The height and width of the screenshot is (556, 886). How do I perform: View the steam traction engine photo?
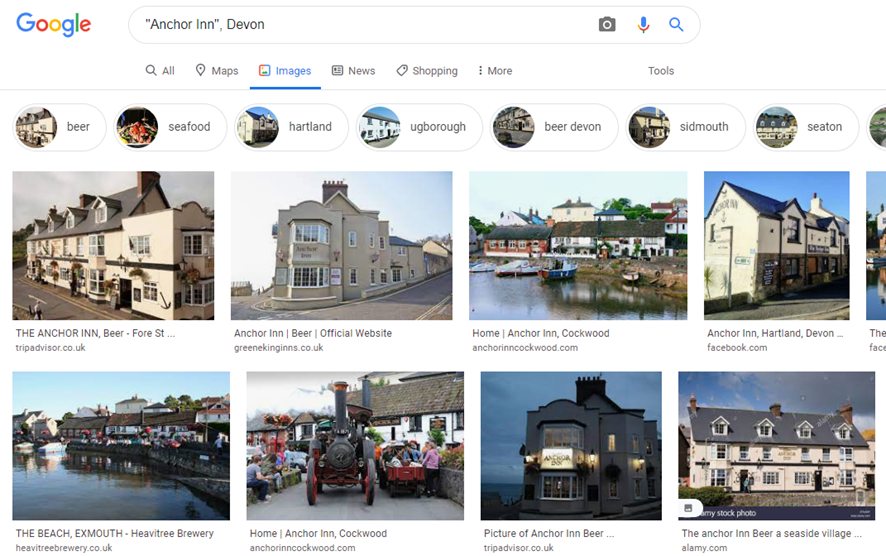pyautogui.click(x=355, y=445)
